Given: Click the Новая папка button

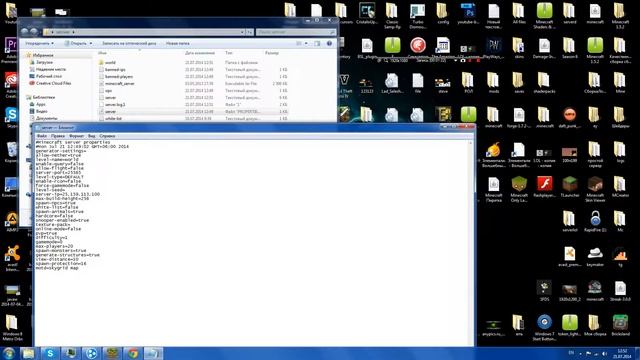Looking at the screenshot, I should [x=178, y=43].
